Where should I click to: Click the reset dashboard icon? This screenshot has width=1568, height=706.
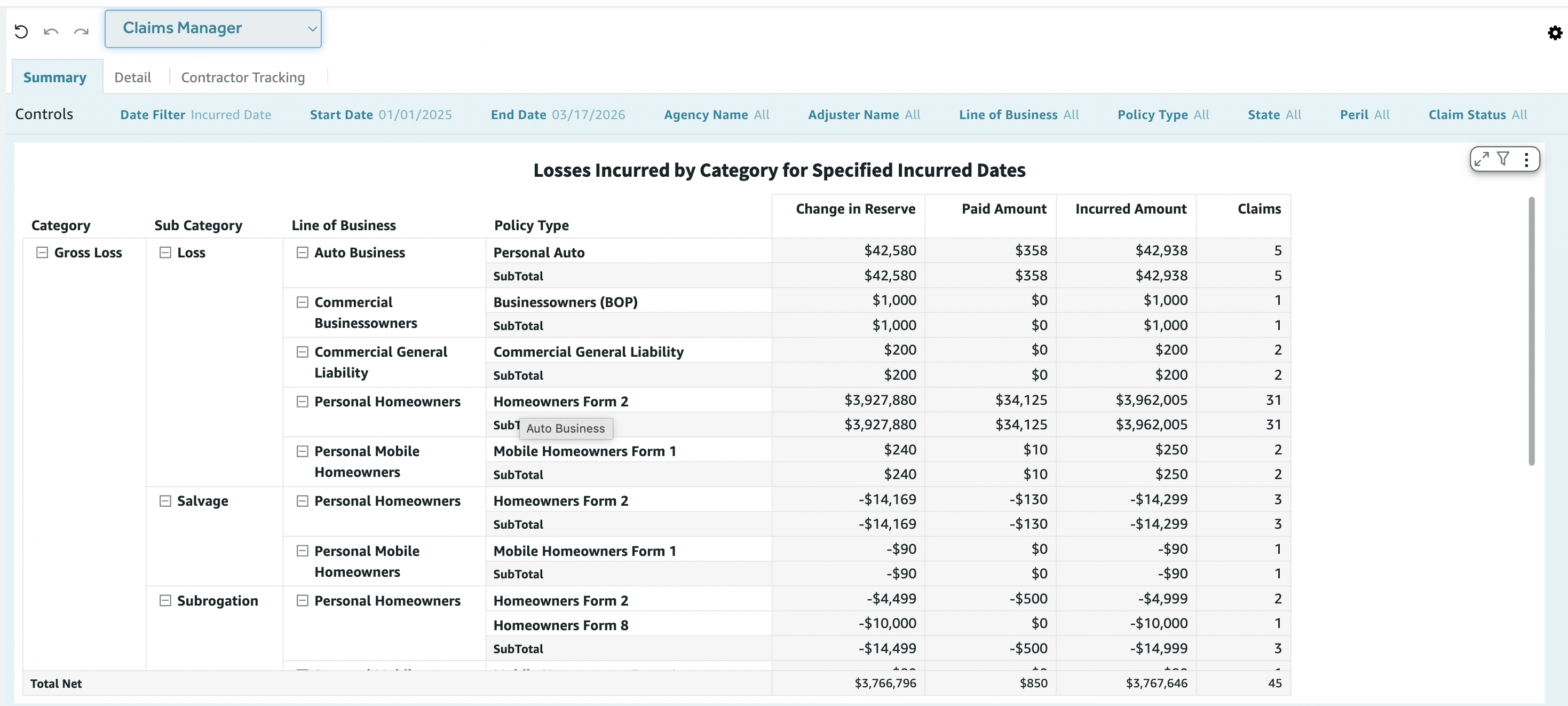coord(21,31)
